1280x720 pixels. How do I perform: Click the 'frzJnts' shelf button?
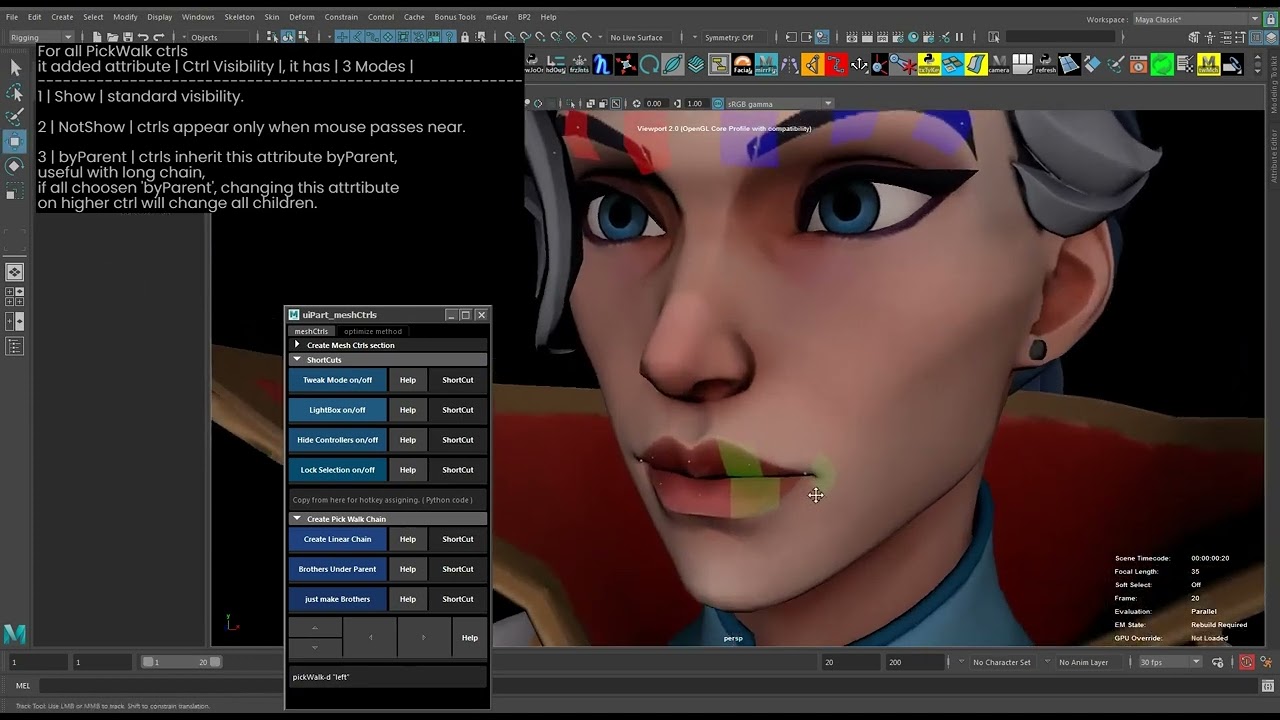pos(579,65)
